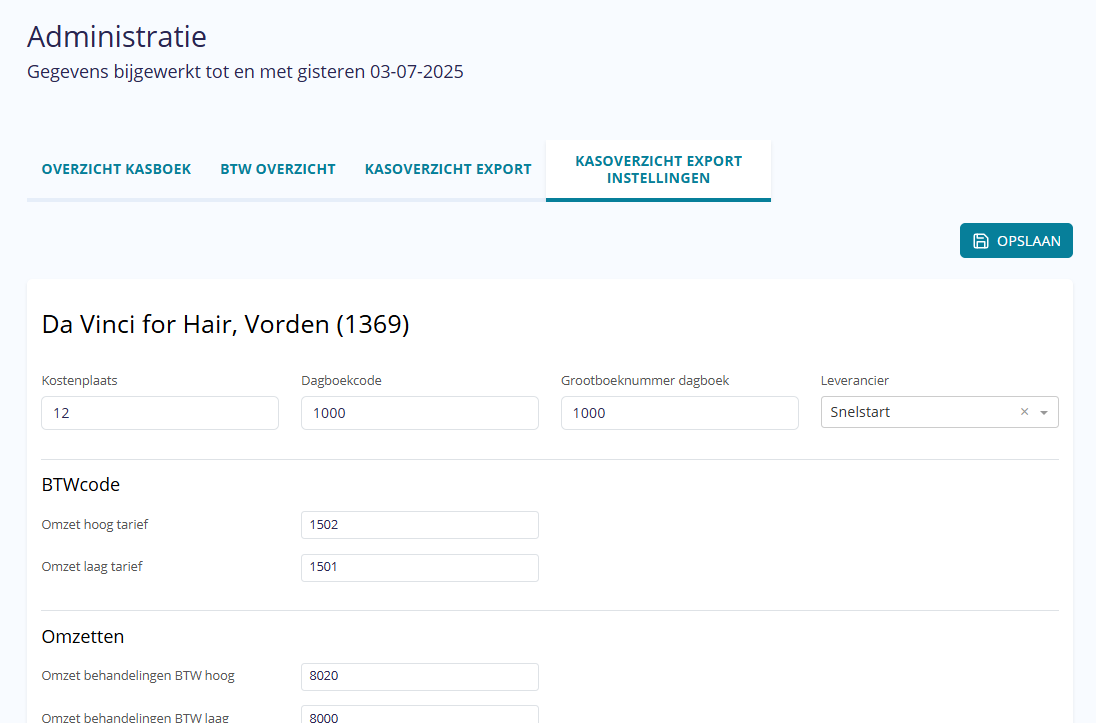Switch to the Overzicht Kasboek tab
The image size is (1096, 723).
tap(116, 169)
